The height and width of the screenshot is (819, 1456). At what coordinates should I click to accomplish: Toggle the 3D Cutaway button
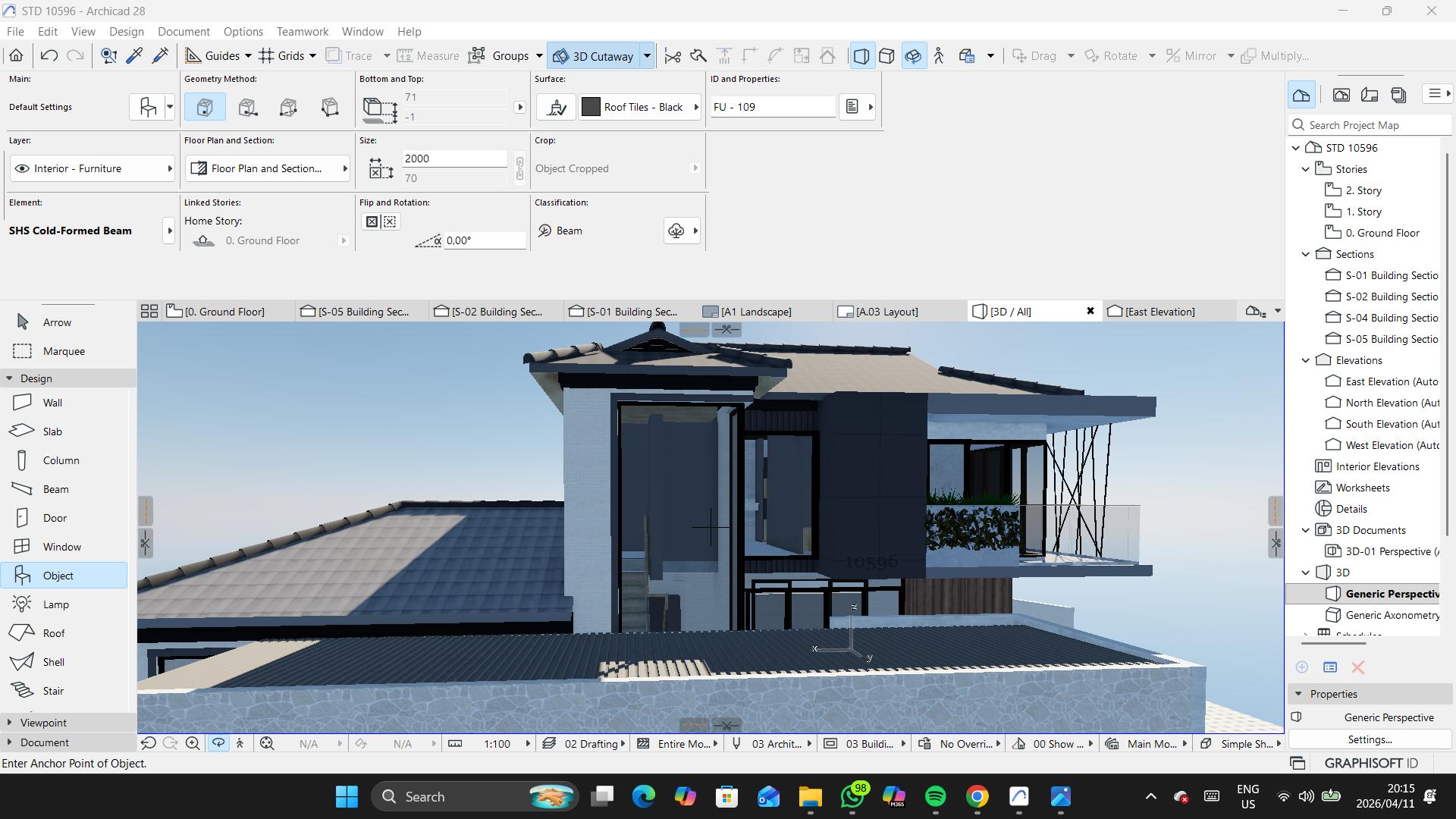coord(594,55)
